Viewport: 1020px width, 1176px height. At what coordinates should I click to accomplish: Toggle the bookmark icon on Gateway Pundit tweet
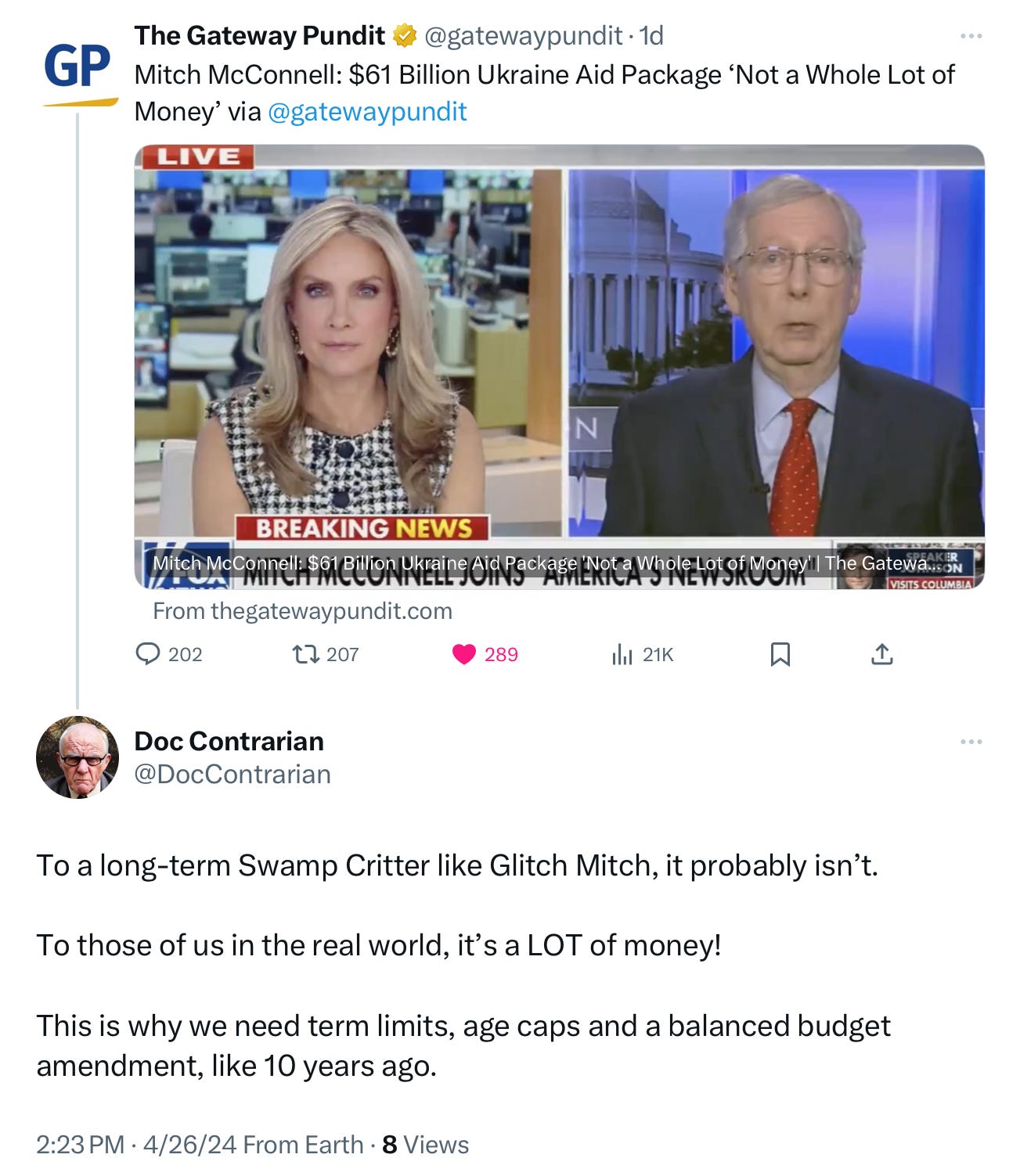(x=780, y=654)
